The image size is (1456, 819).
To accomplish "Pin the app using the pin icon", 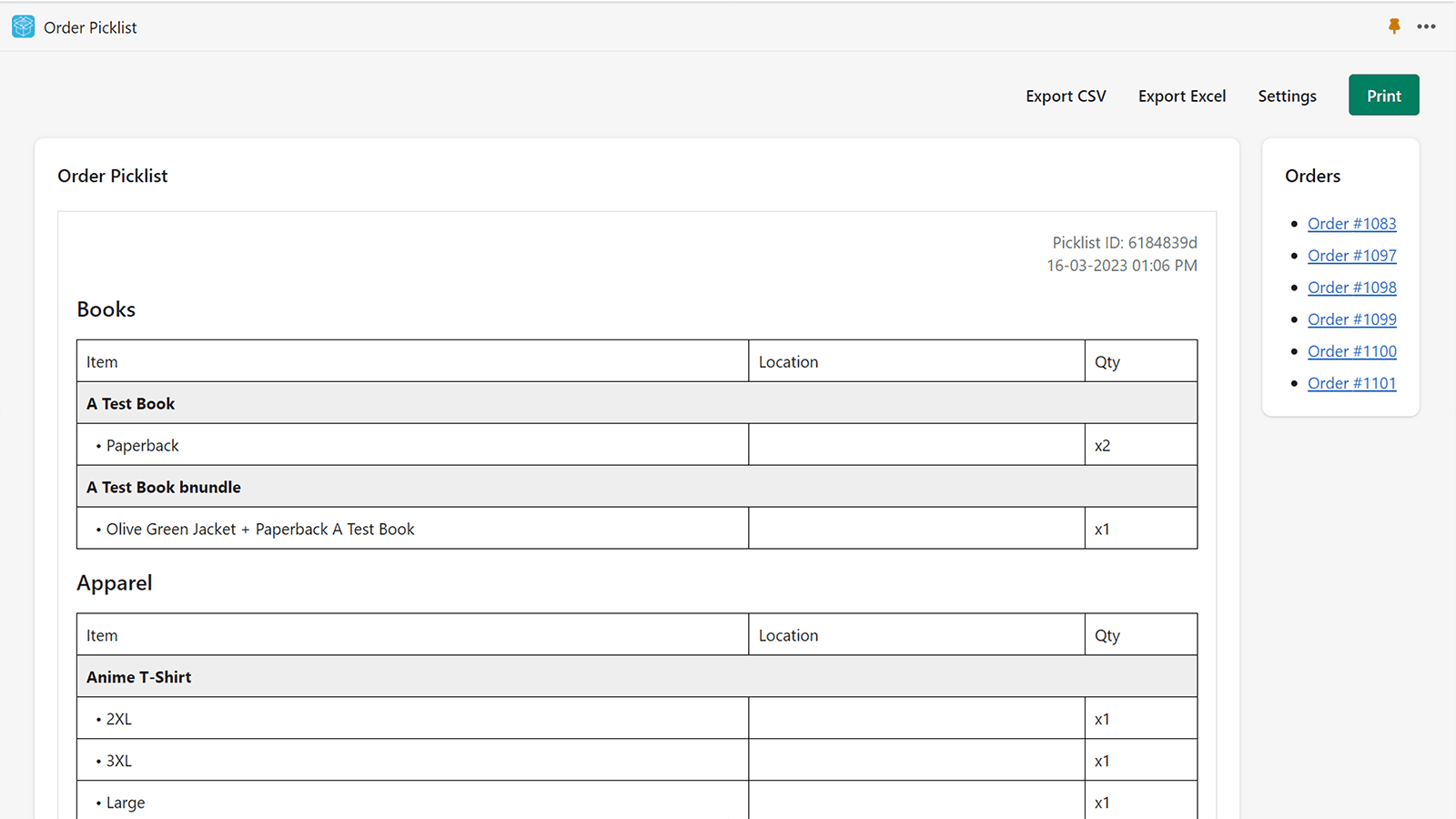I will click(x=1394, y=26).
